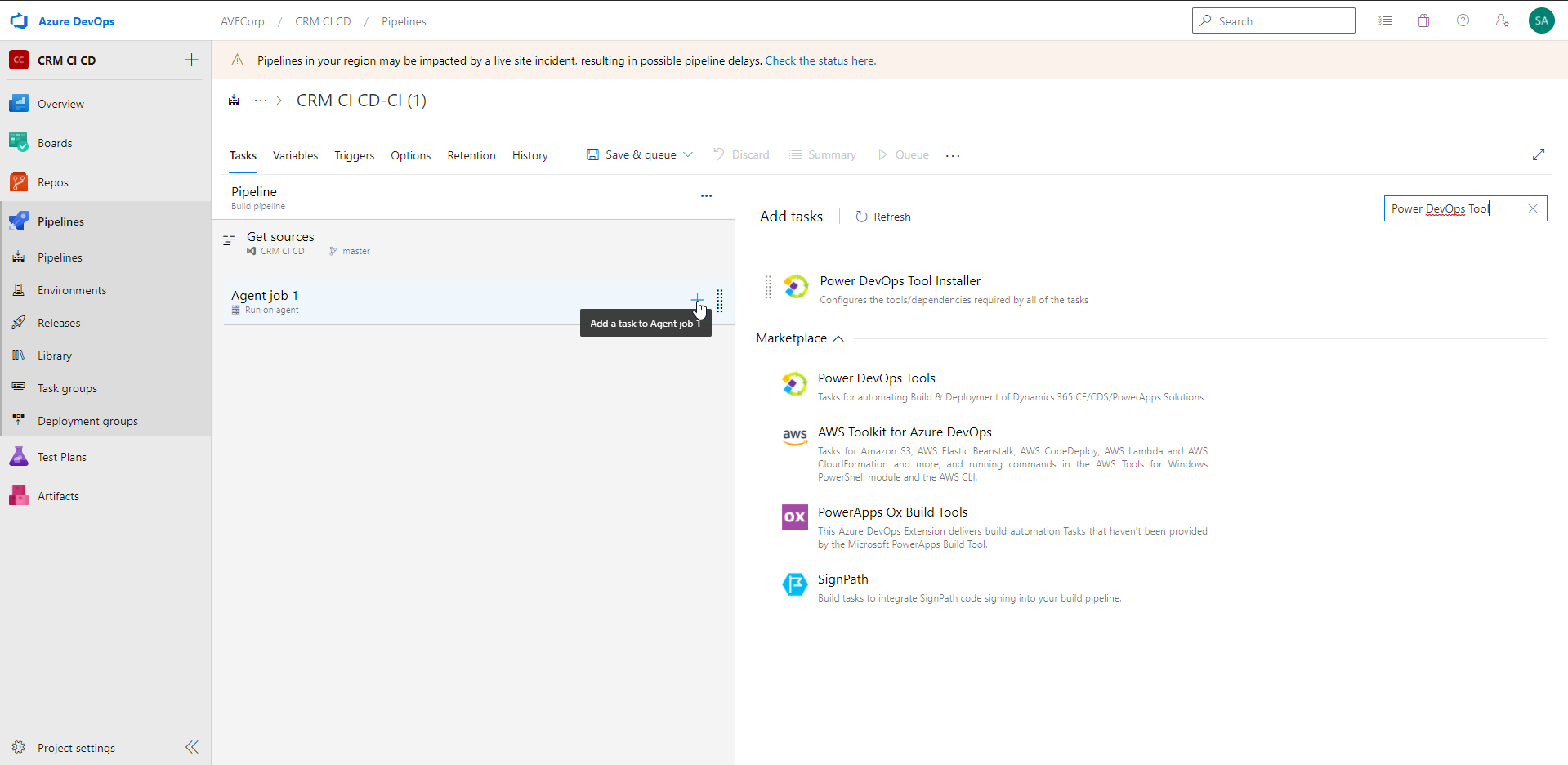Click the aws logo icon
Image resolution: width=1568 pixels, height=765 pixels.
(x=794, y=436)
